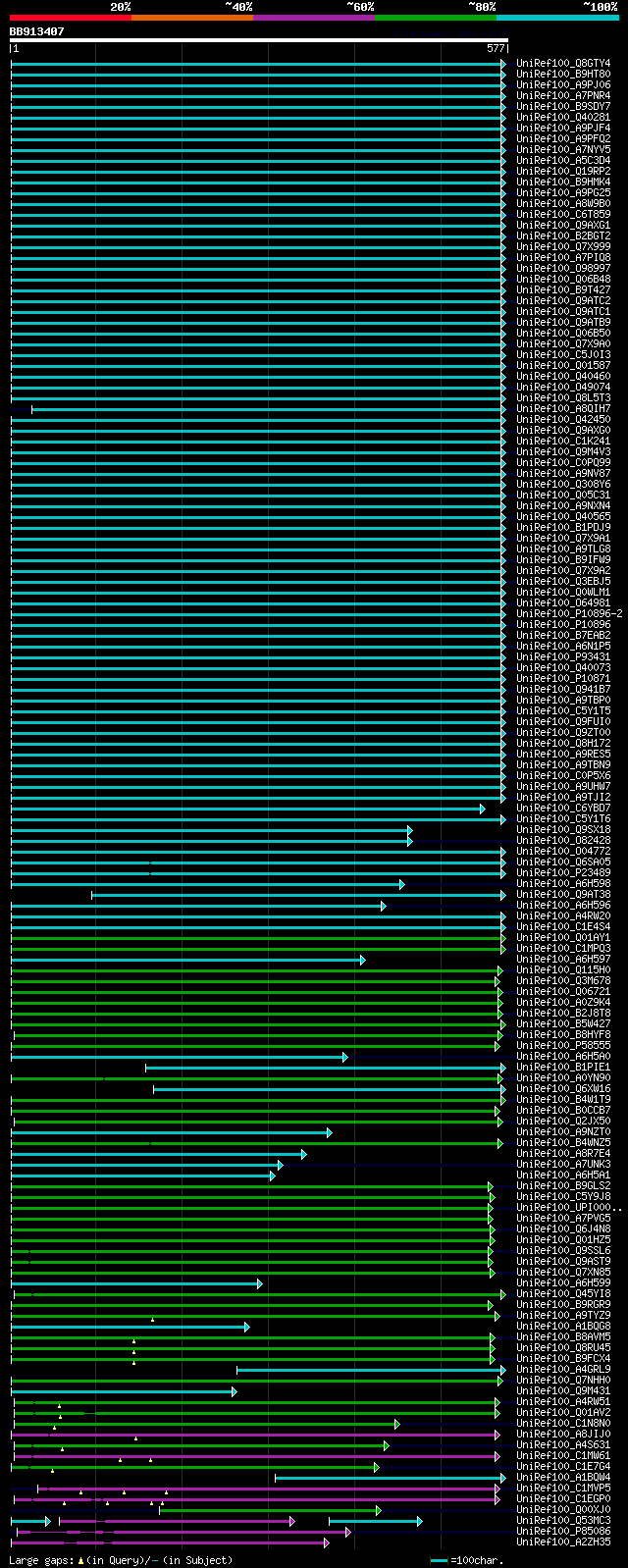Select label UniRef100_C1K241
Image resolution: width=628 pixels, height=1568 pixels.
[x=563, y=441]
